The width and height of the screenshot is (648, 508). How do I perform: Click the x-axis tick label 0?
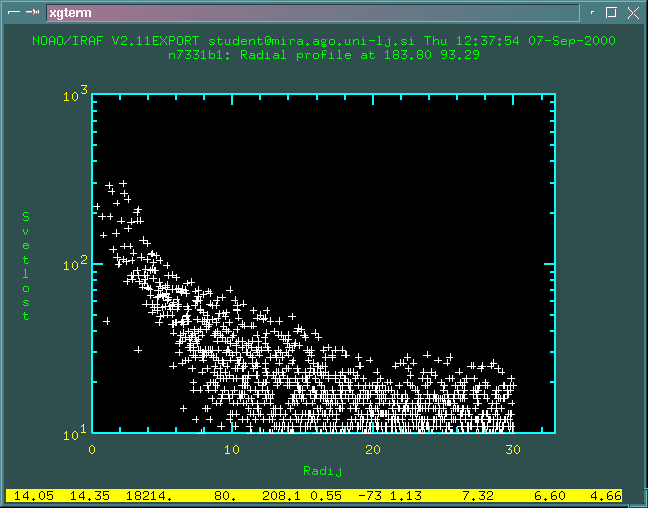click(92, 450)
